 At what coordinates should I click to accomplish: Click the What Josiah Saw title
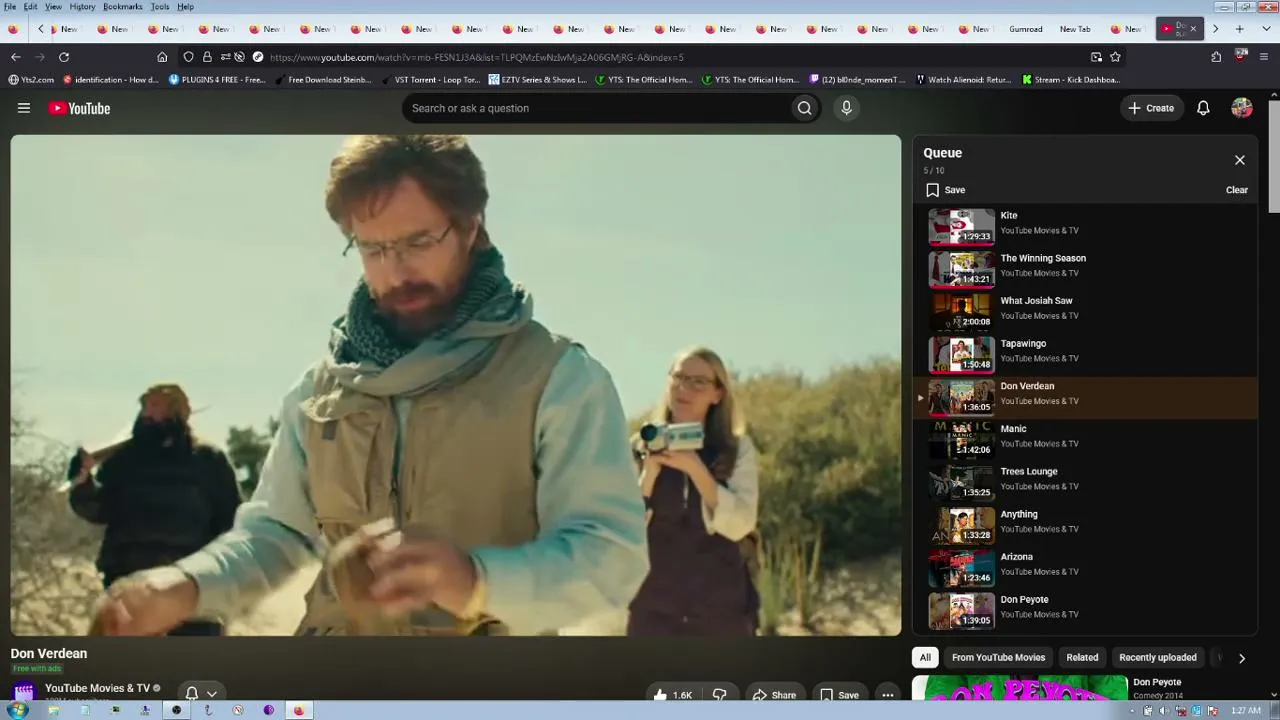pyautogui.click(x=1036, y=301)
